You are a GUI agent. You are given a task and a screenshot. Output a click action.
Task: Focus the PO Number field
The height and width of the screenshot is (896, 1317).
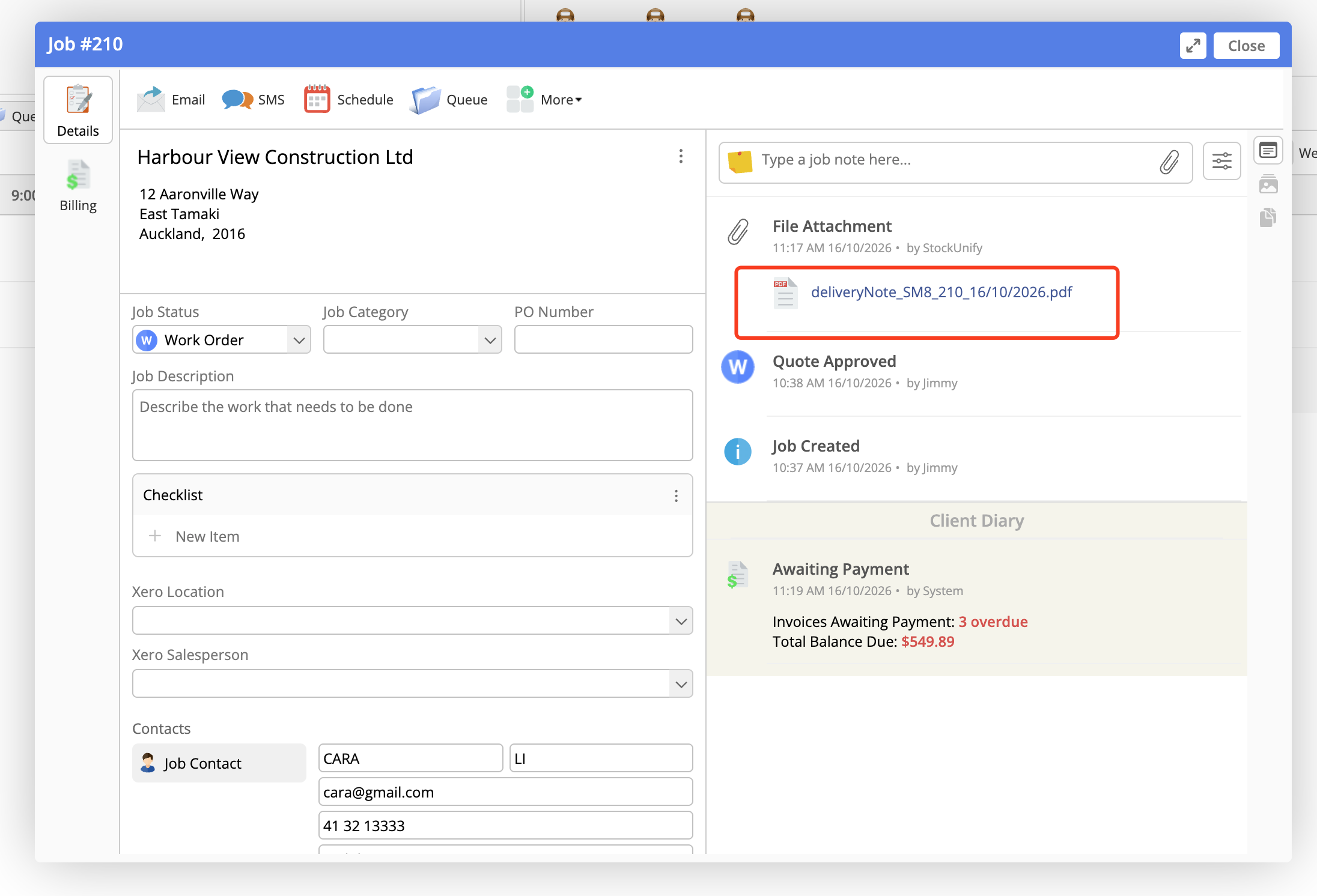(x=603, y=340)
